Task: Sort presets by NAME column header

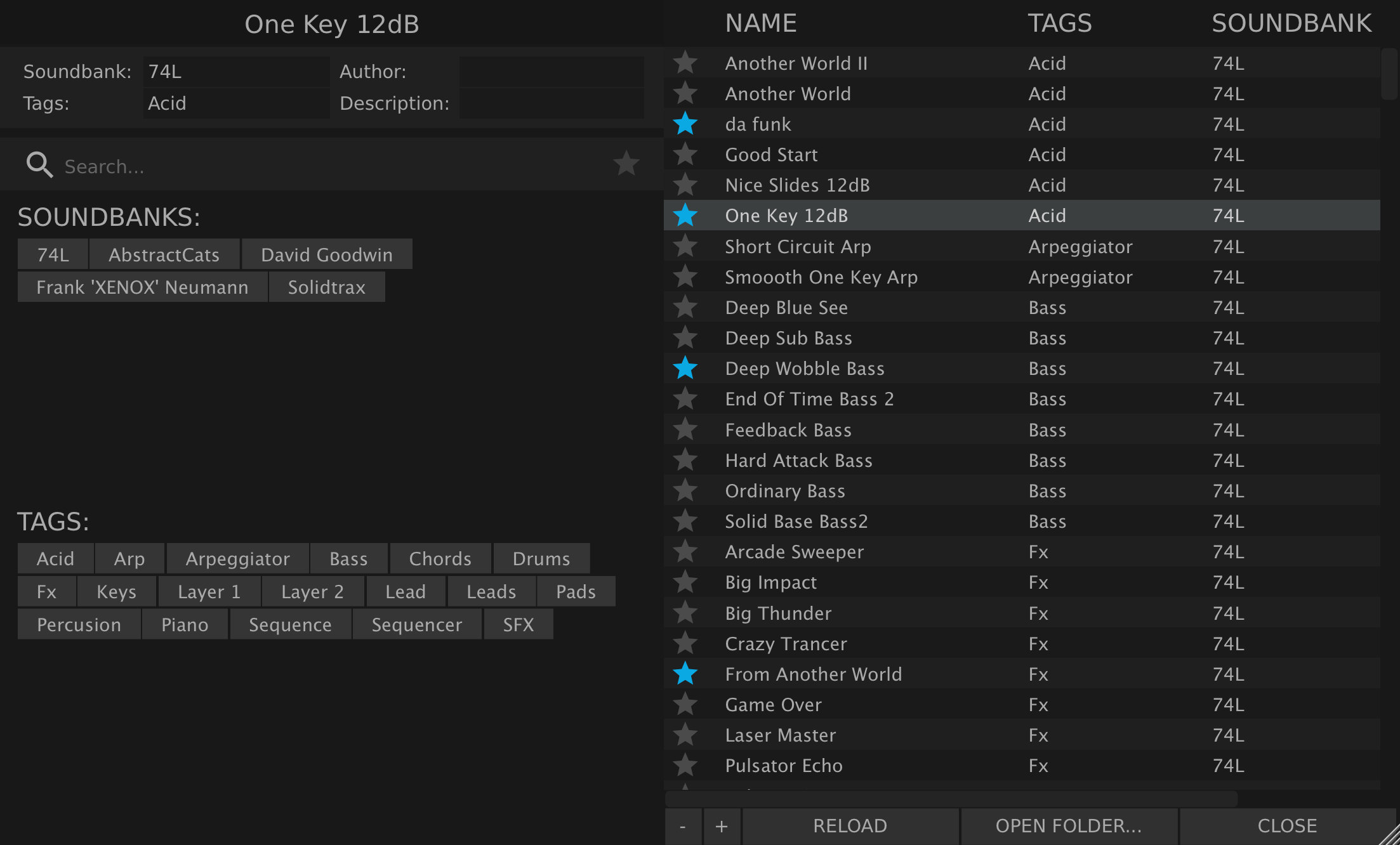Action: (760, 23)
